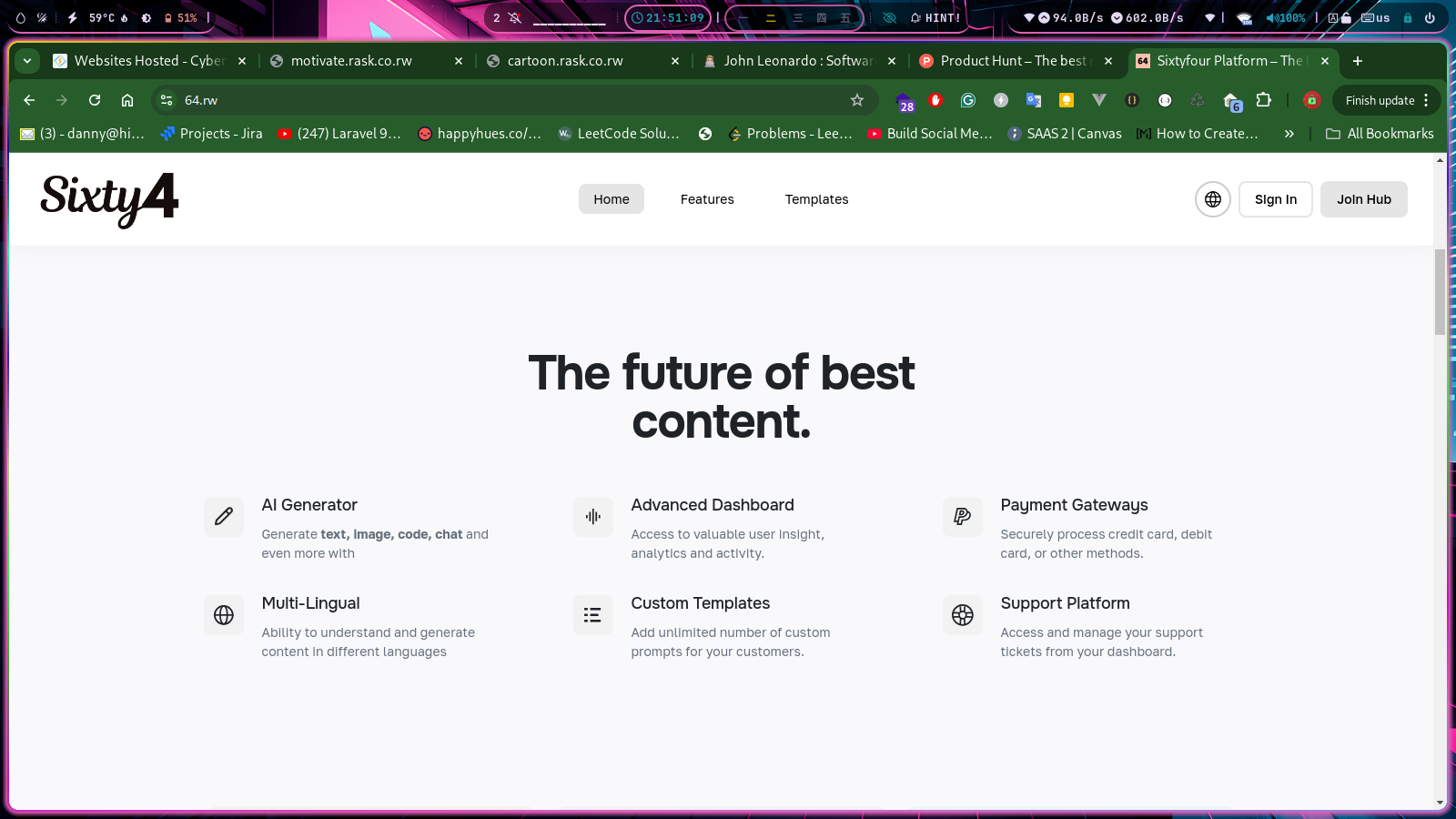Click the Join Hub button

coord(1364,199)
